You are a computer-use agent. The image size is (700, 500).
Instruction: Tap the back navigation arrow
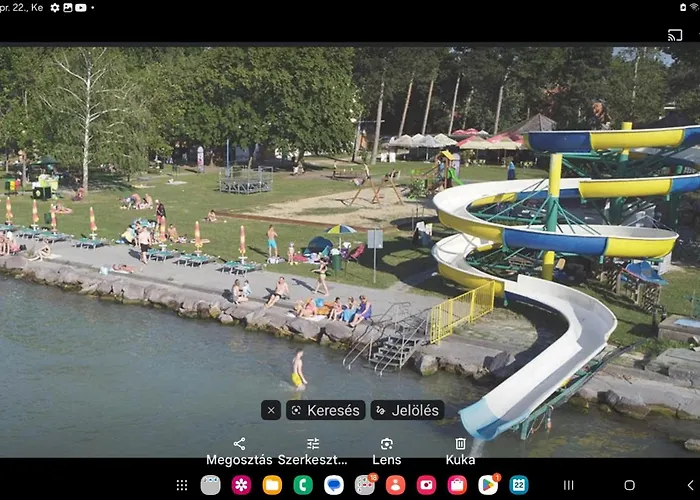pyautogui.click(x=689, y=485)
